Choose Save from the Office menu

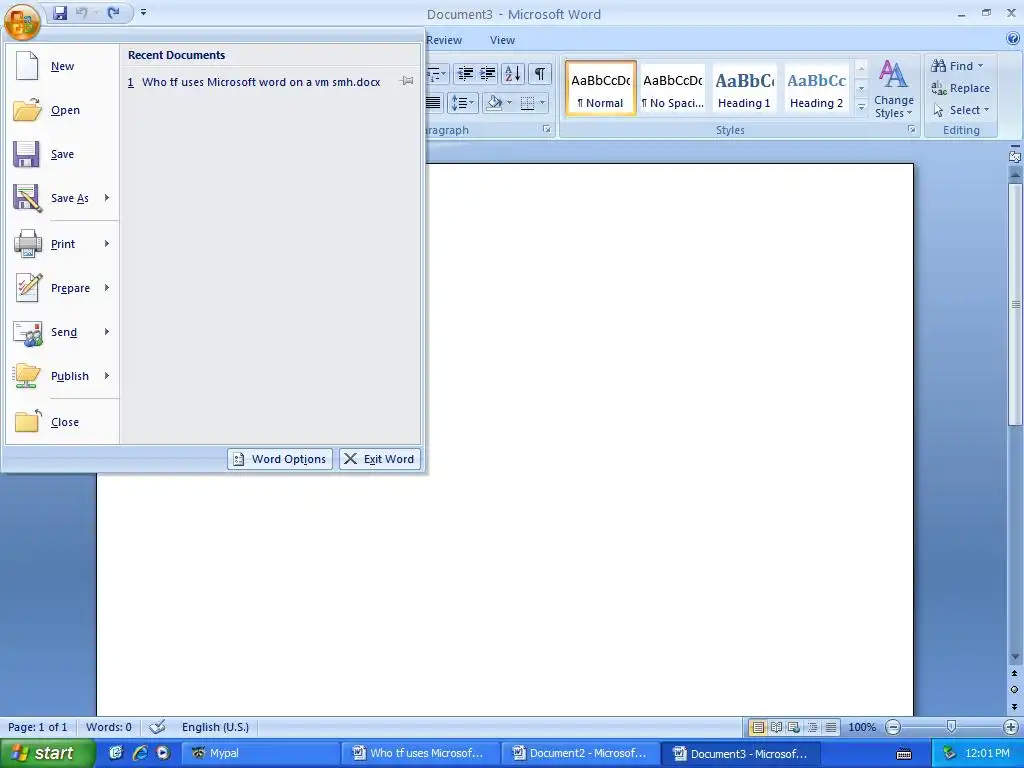[62, 154]
